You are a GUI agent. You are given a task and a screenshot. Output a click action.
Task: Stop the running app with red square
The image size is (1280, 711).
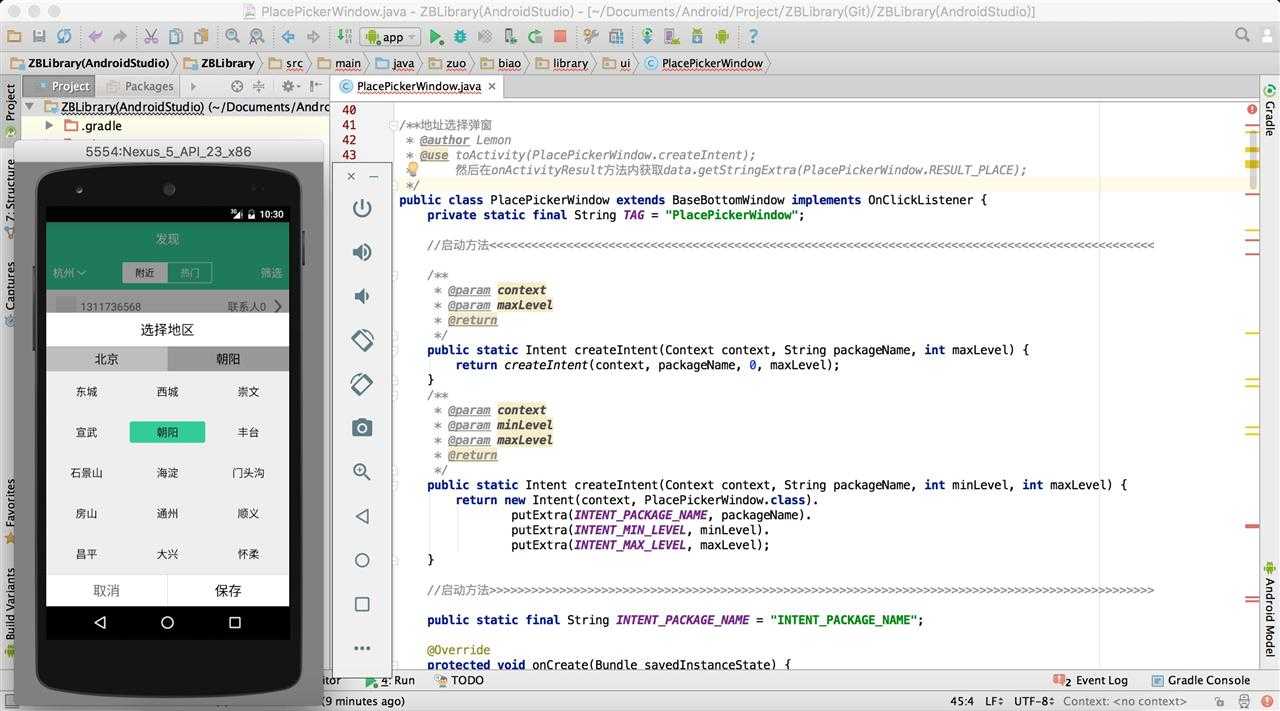click(x=560, y=36)
